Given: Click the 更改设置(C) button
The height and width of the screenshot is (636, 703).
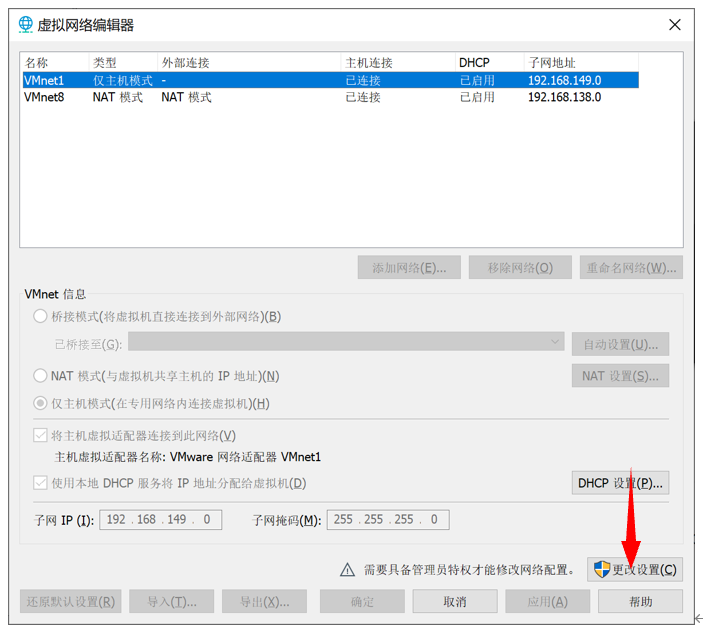Looking at the screenshot, I should click(x=635, y=570).
